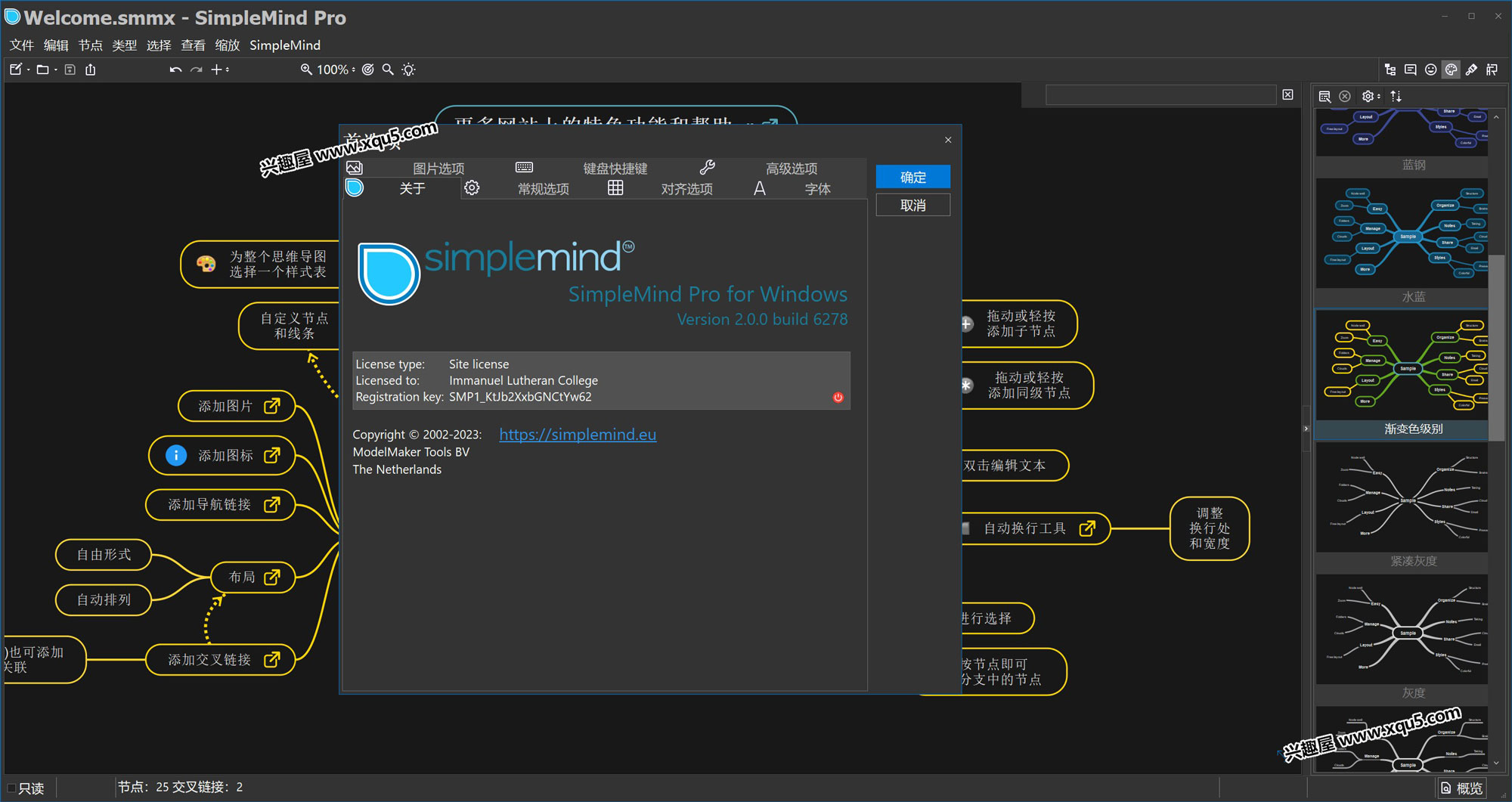Open the smiley icons panel
Viewport: 1512px width, 802px height.
pyautogui.click(x=1431, y=70)
